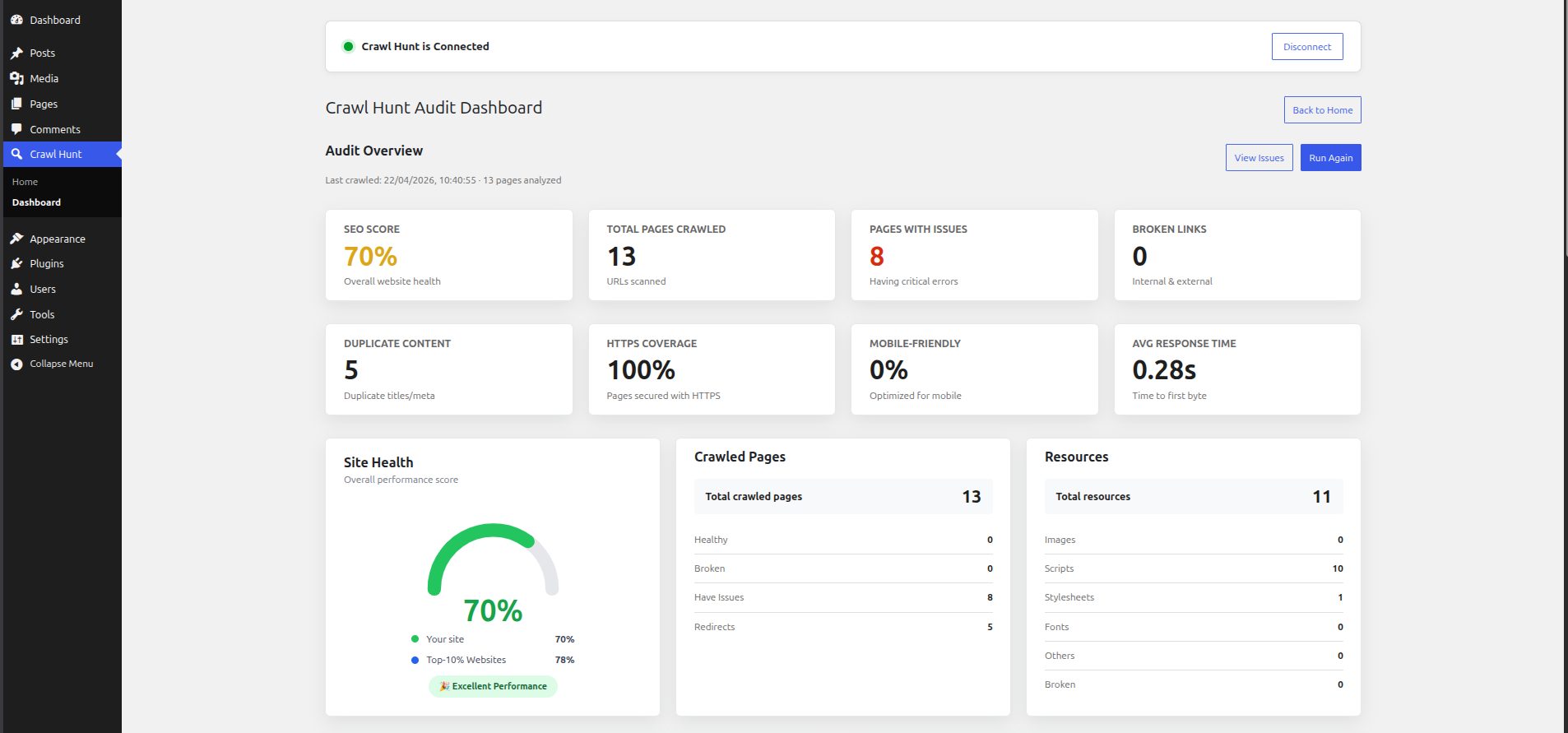The height and width of the screenshot is (733, 1568).
Task: Click the View Issues button
Action: pyautogui.click(x=1259, y=158)
